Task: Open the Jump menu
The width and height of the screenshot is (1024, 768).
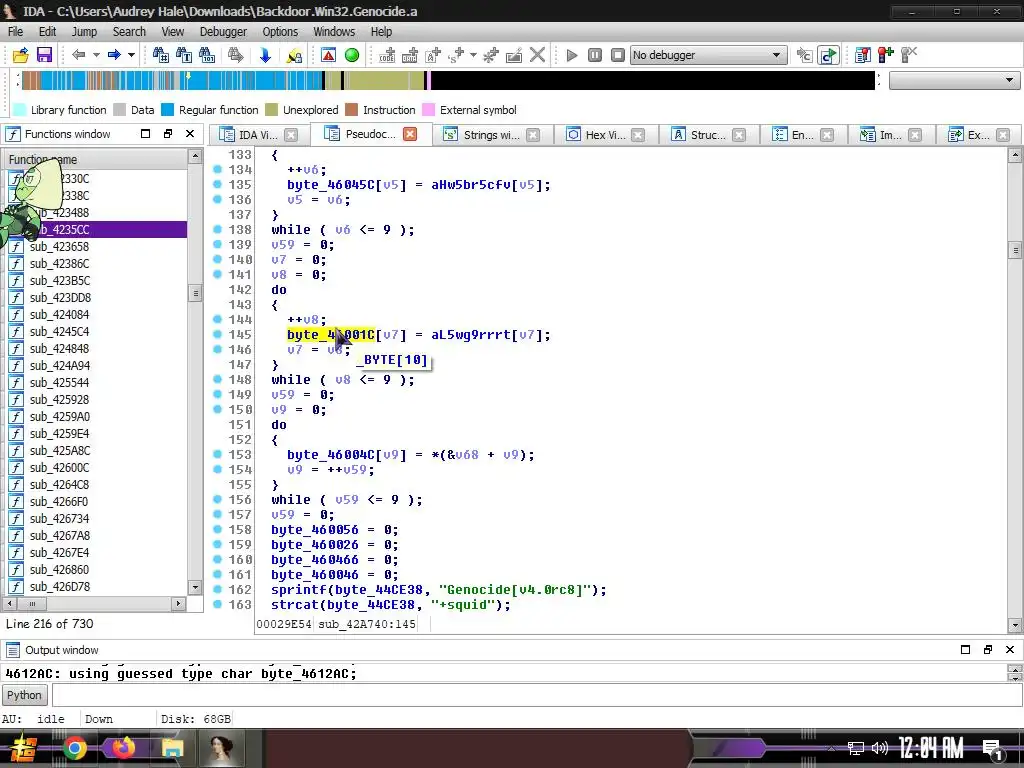Action: pyautogui.click(x=84, y=31)
